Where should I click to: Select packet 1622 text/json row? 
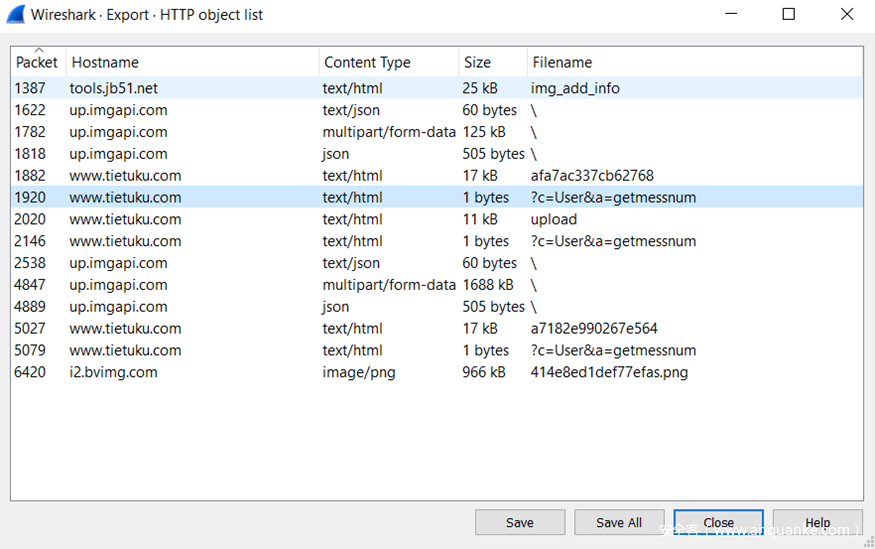tap(437, 110)
